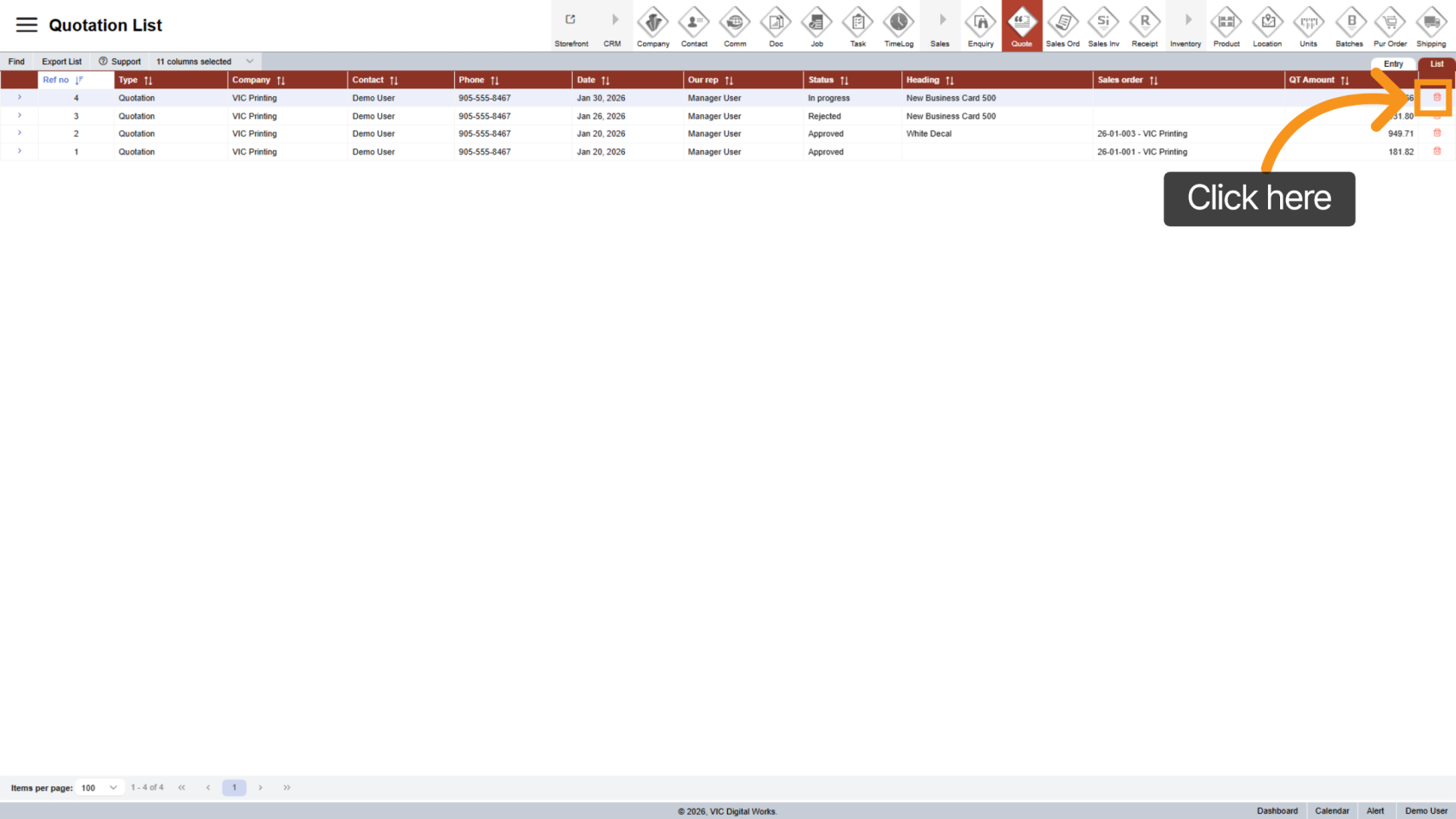Open the Enquiry module icon
1456x819 pixels.
(980, 26)
